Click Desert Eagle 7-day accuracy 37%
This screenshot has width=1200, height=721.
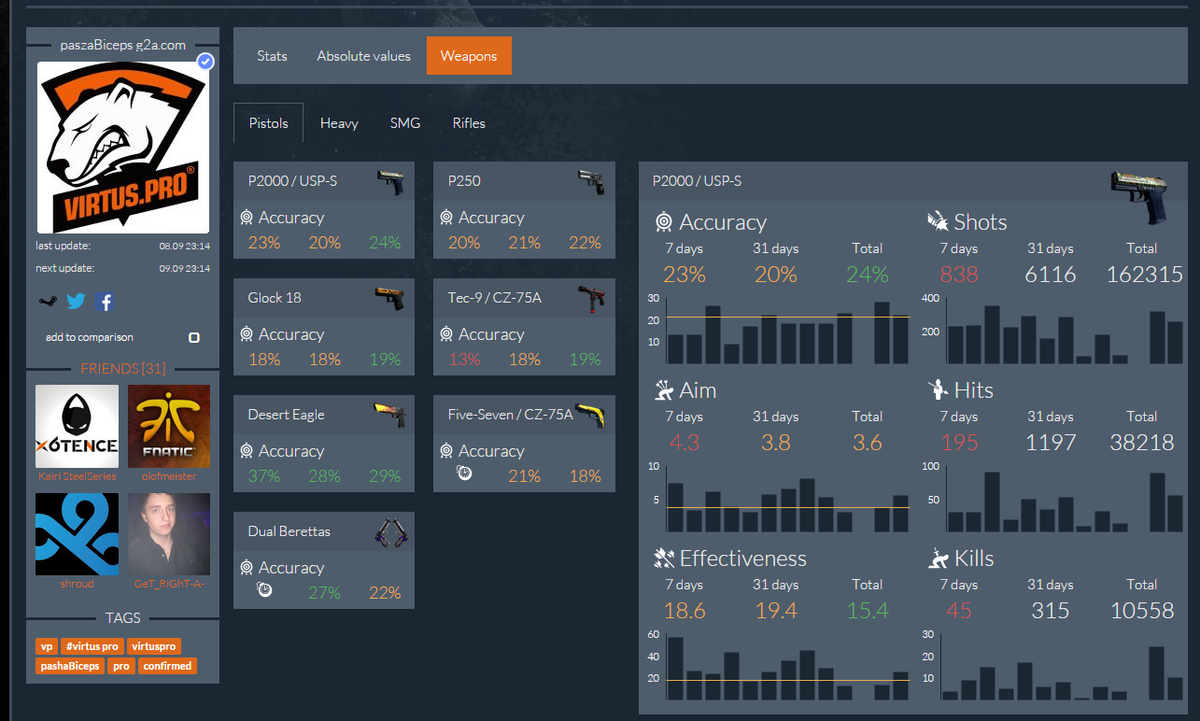[264, 476]
